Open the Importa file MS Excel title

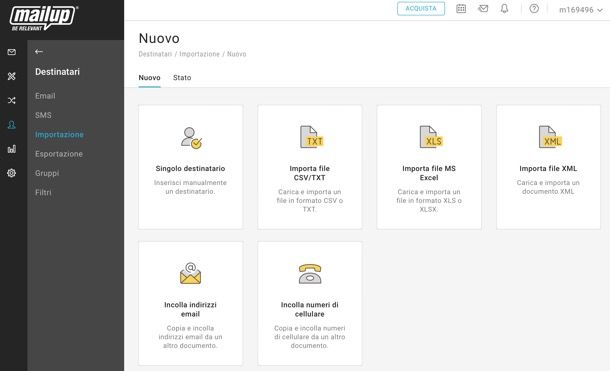[x=429, y=173]
